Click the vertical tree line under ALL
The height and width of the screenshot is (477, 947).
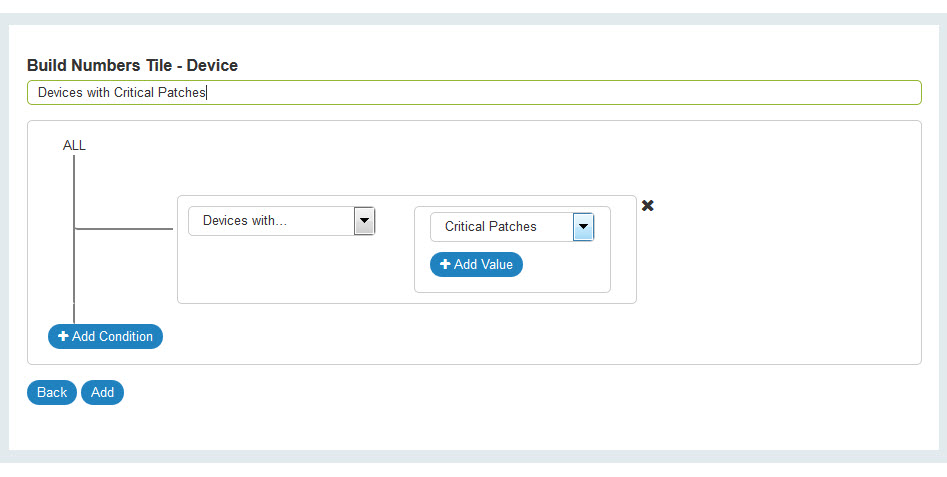(x=74, y=190)
